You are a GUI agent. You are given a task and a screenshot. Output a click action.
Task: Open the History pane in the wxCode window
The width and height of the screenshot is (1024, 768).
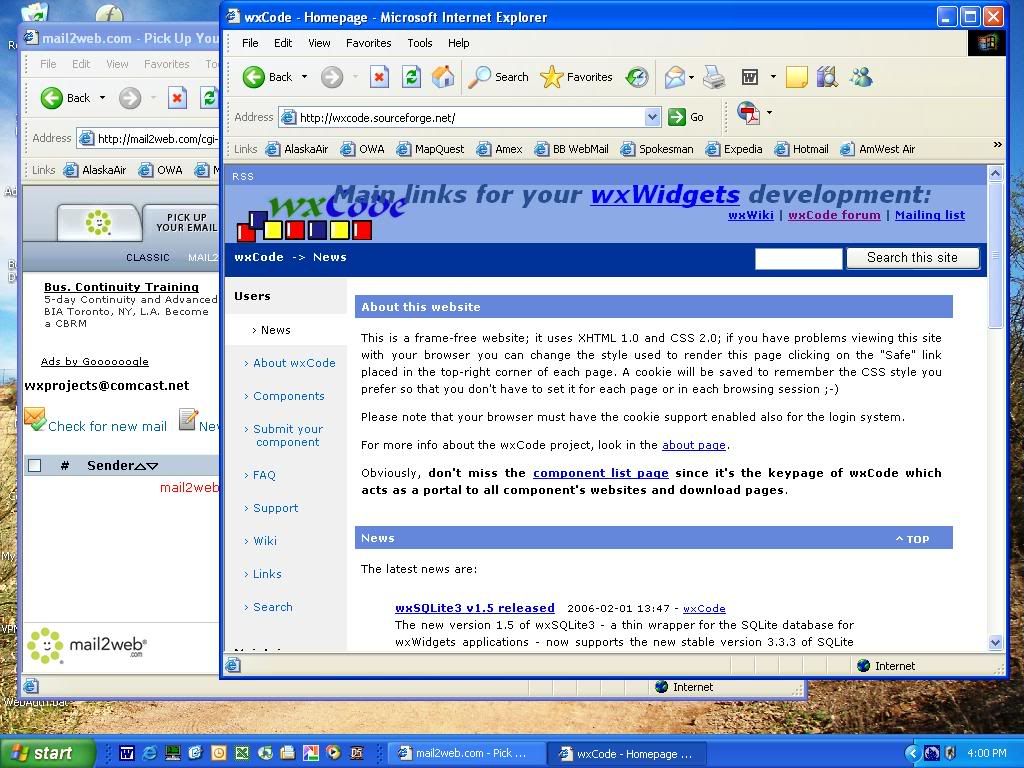636,77
